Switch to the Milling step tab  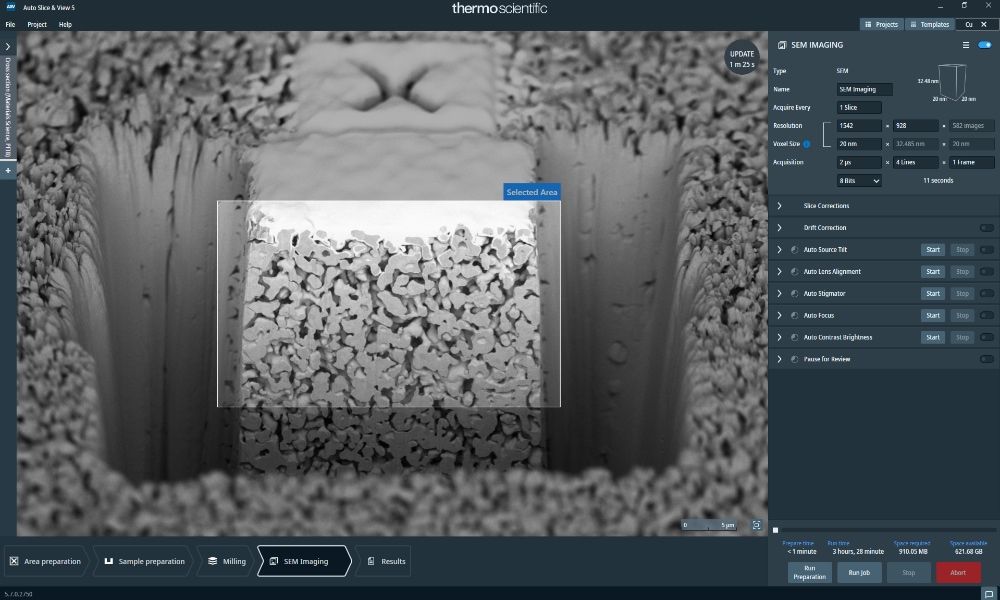pyautogui.click(x=227, y=561)
